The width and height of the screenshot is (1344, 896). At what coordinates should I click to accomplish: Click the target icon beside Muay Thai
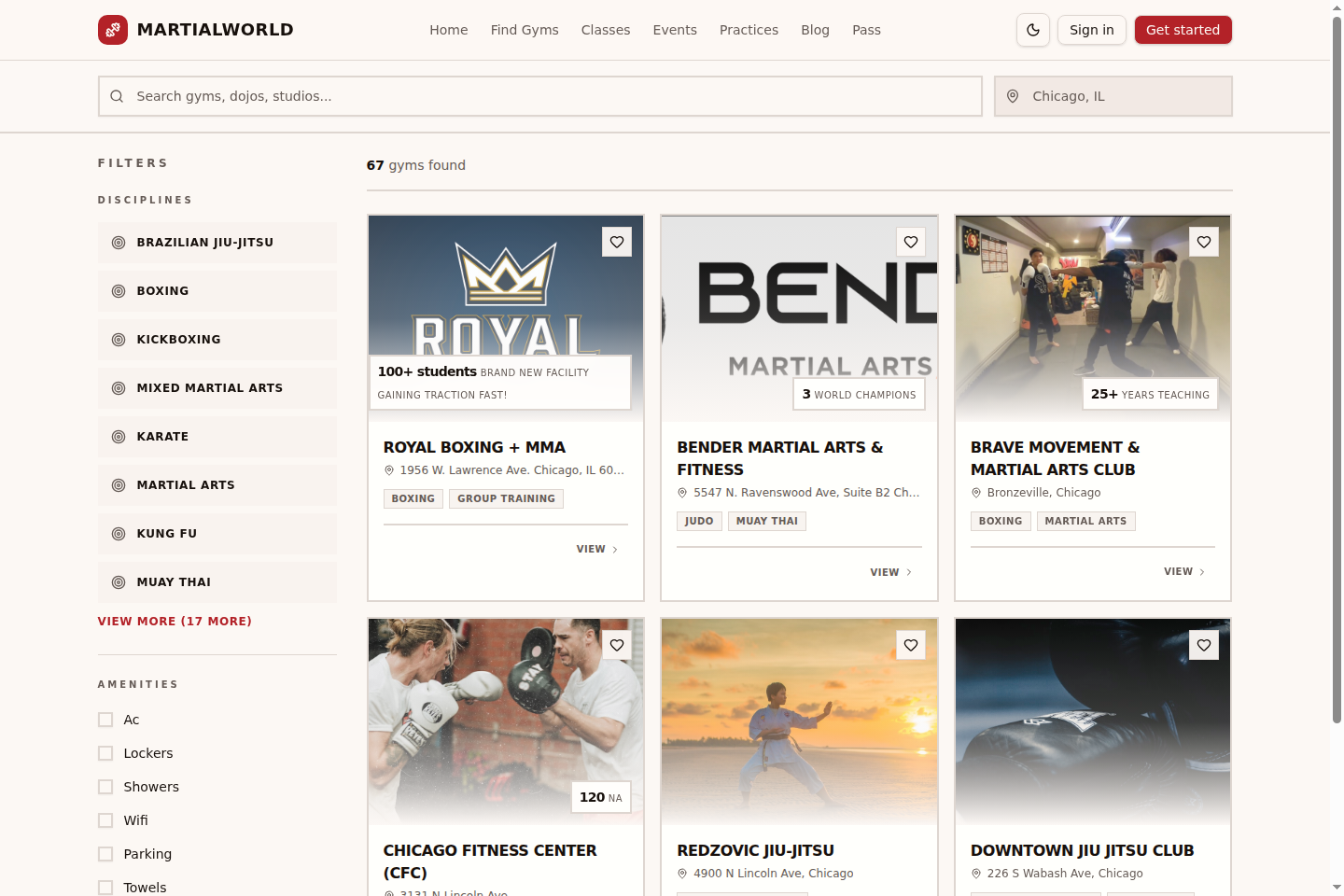[x=119, y=582]
